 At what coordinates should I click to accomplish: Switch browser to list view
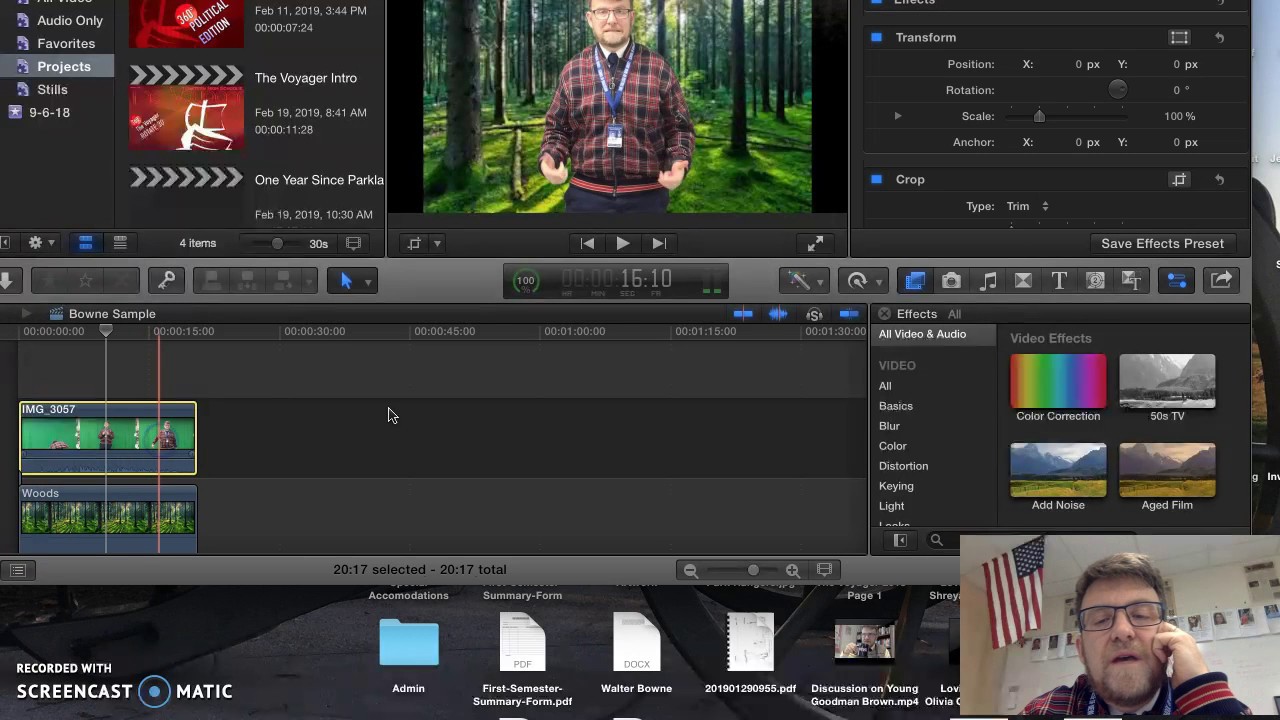pyautogui.click(x=119, y=243)
